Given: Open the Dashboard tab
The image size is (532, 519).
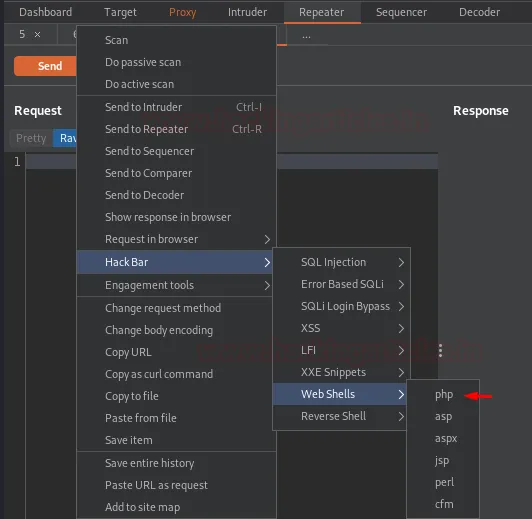Looking at the screenshot, I should 45,12.
